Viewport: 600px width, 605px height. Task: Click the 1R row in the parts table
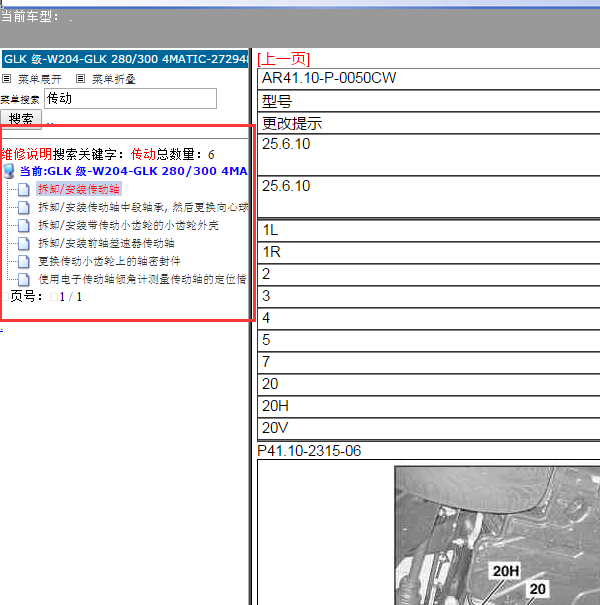tap(429, 252)
